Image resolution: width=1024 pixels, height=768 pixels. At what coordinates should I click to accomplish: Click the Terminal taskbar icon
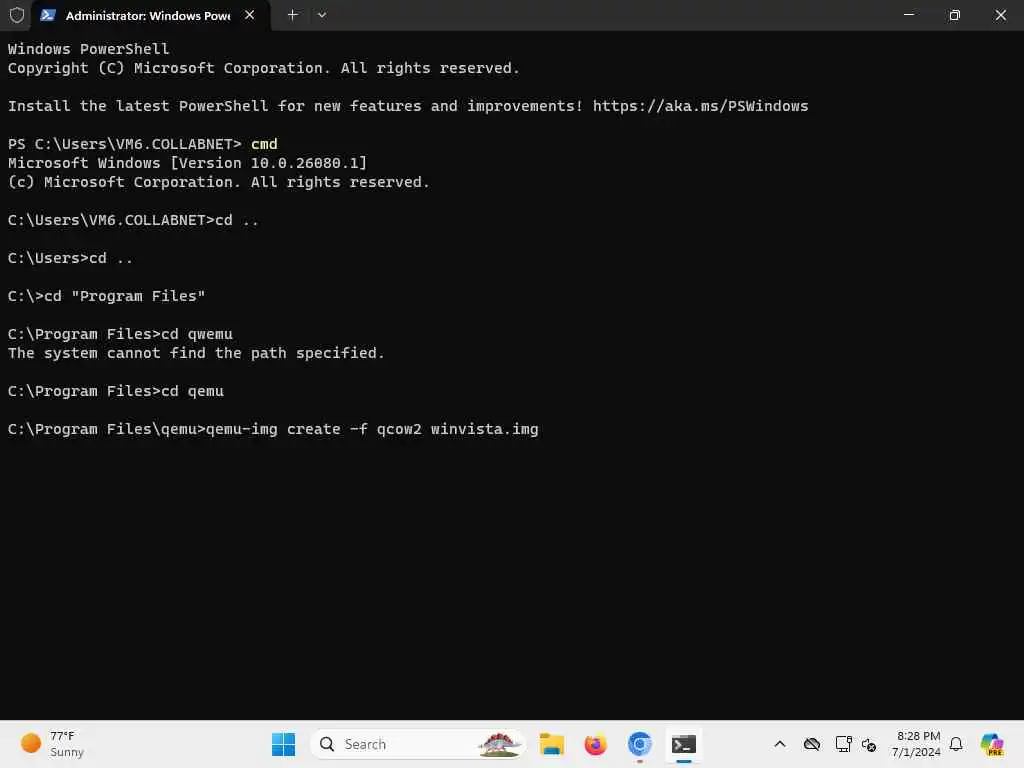(684, 744)
